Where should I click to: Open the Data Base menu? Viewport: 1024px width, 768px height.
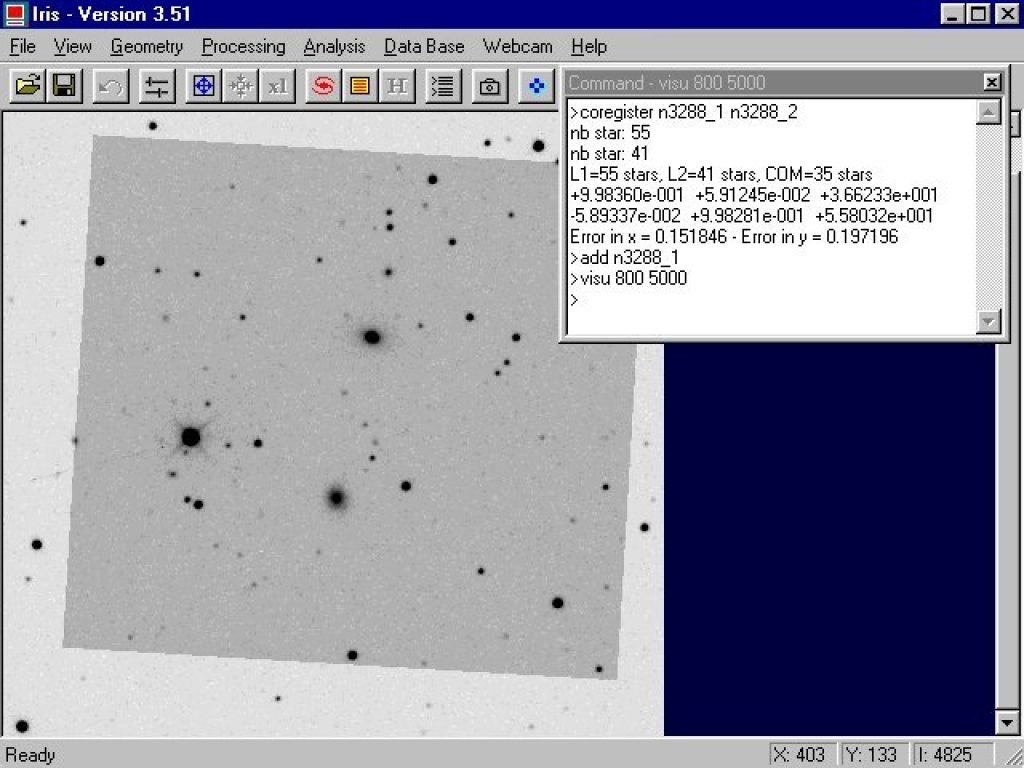coord(424,46)
